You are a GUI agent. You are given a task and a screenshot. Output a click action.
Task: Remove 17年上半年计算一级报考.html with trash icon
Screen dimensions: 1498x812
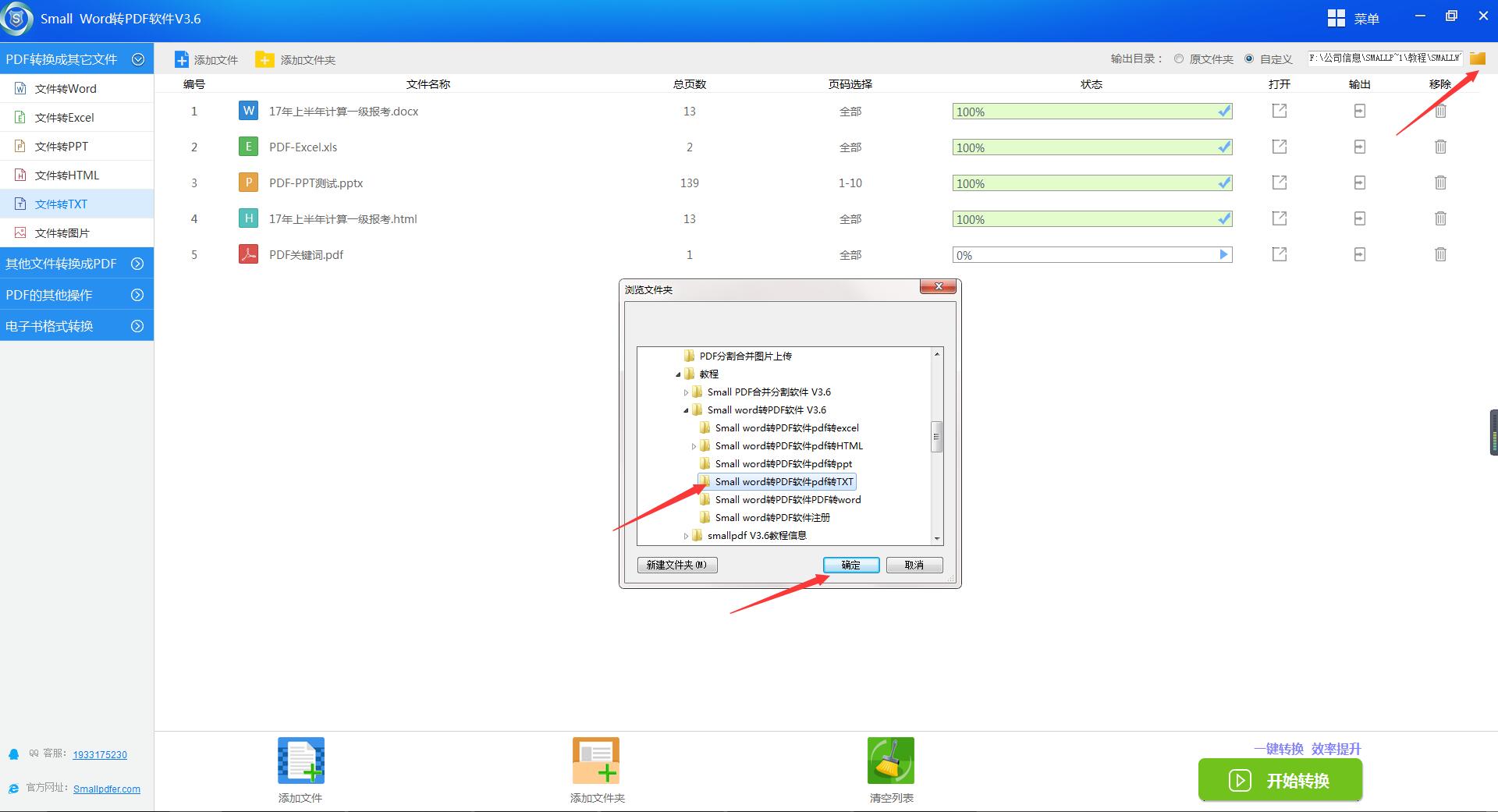pyautogui.click(x=1440, y=218)
